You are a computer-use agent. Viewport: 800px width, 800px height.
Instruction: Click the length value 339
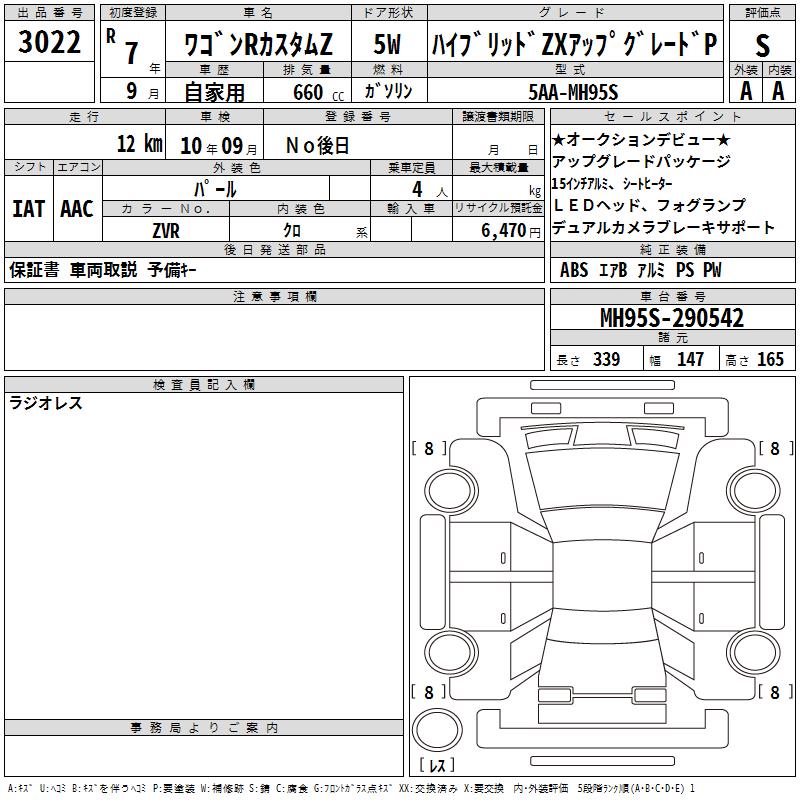coord(606,359)
